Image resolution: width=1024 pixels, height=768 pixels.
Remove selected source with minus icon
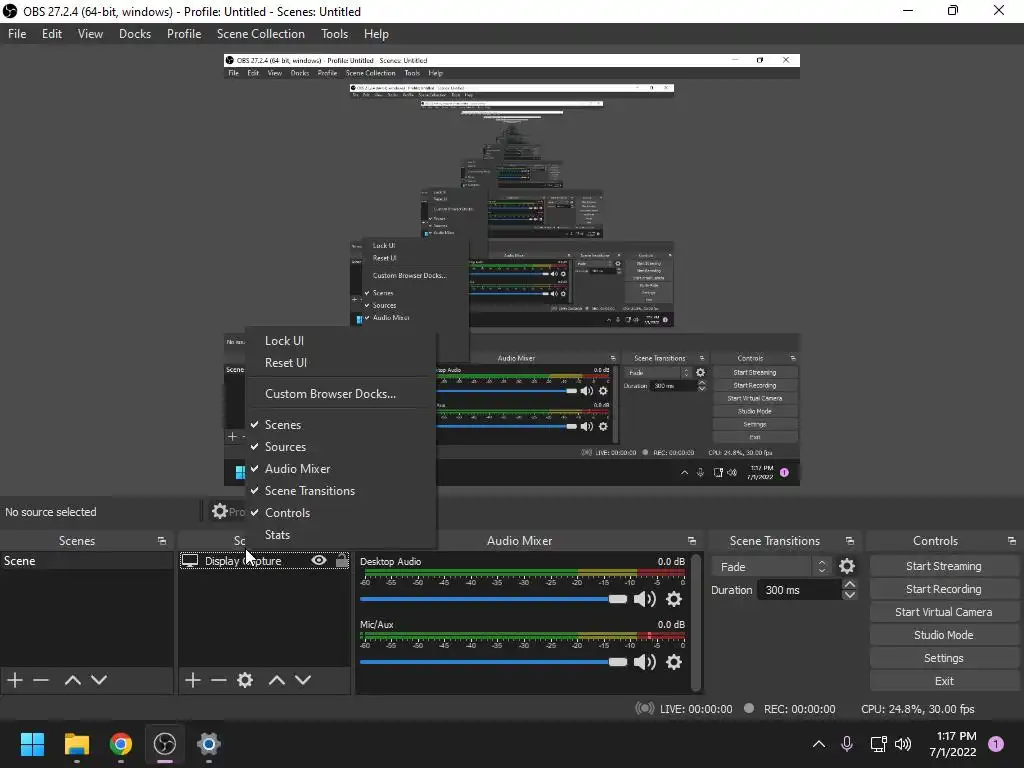(219, 680)
